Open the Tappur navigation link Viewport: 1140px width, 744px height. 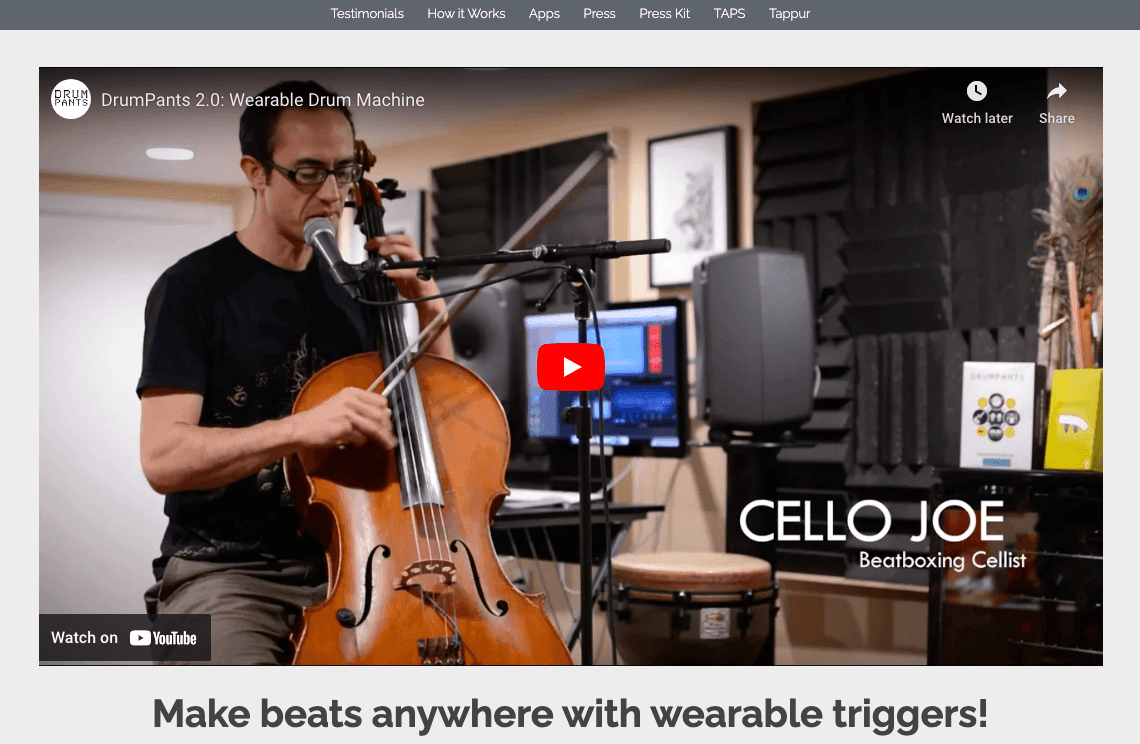790,14
